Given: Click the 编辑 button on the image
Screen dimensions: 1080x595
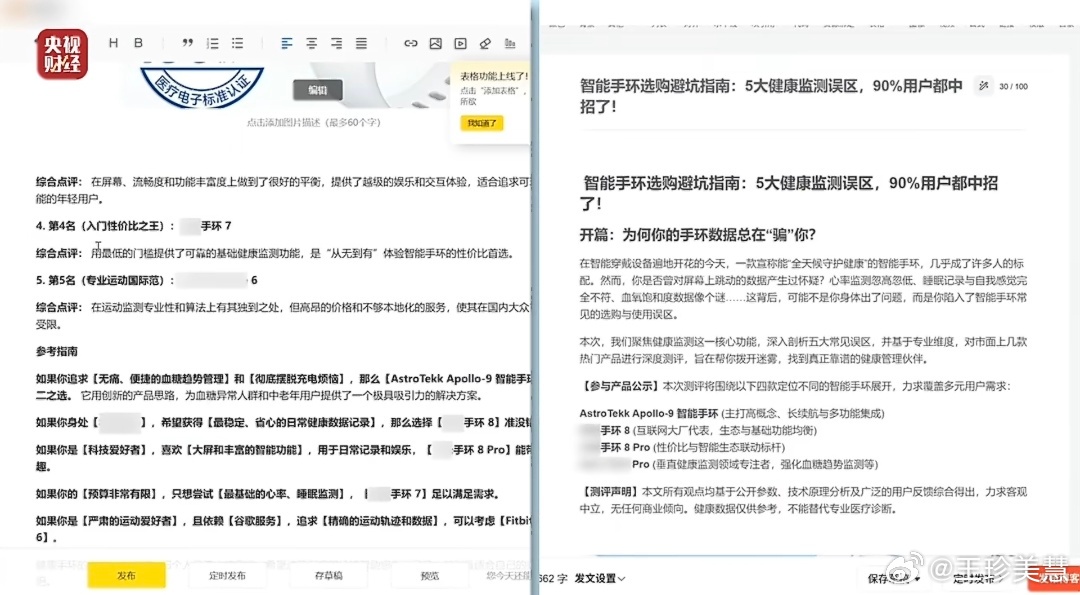Looking at the screenshot, I should point(318,90).
